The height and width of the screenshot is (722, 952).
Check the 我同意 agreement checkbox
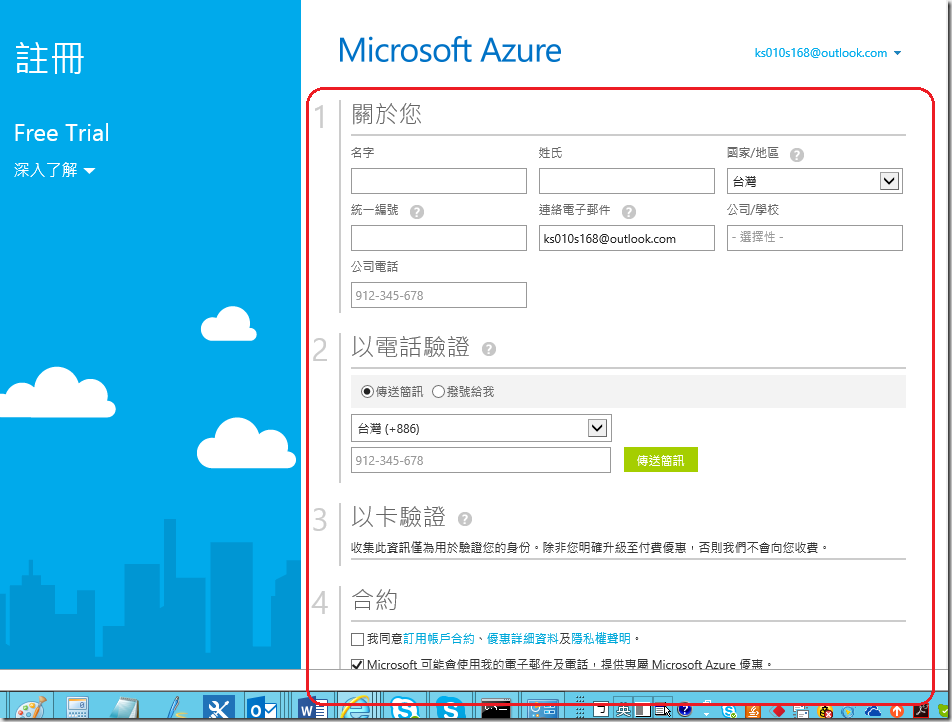coord(358,639)
